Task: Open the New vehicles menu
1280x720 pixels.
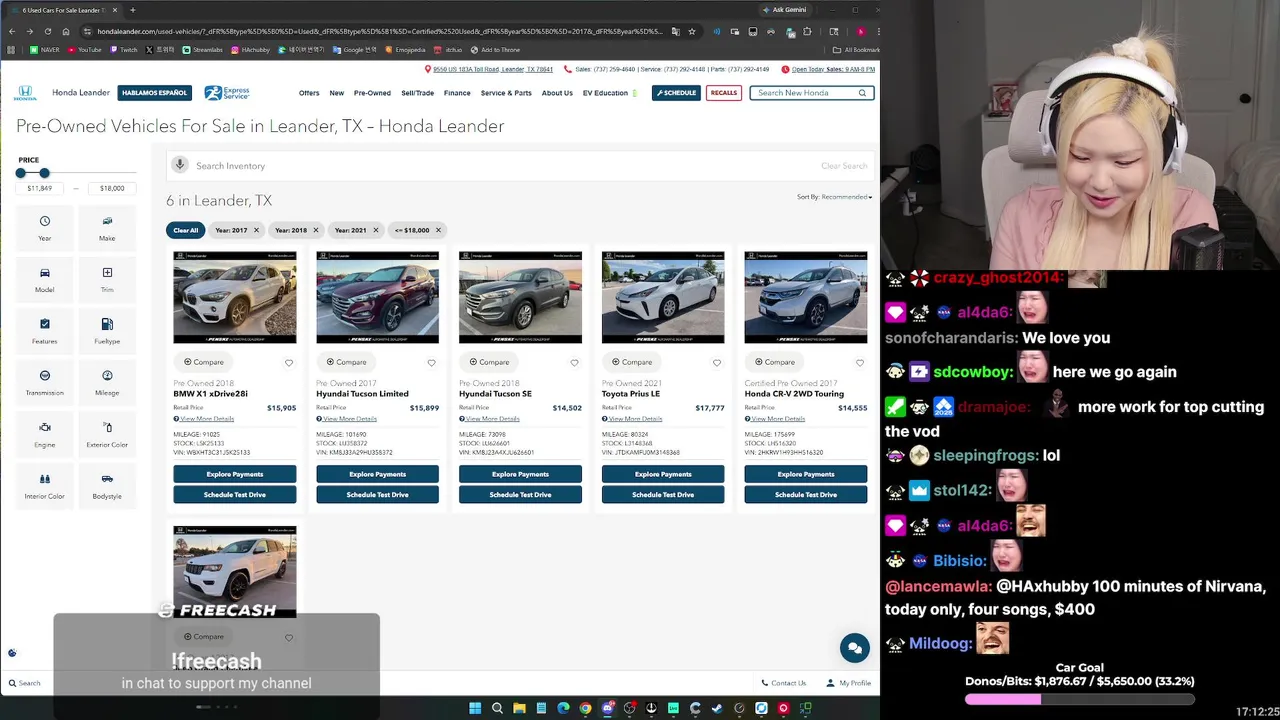Action: pyautogui.click(x=337, y=93)
